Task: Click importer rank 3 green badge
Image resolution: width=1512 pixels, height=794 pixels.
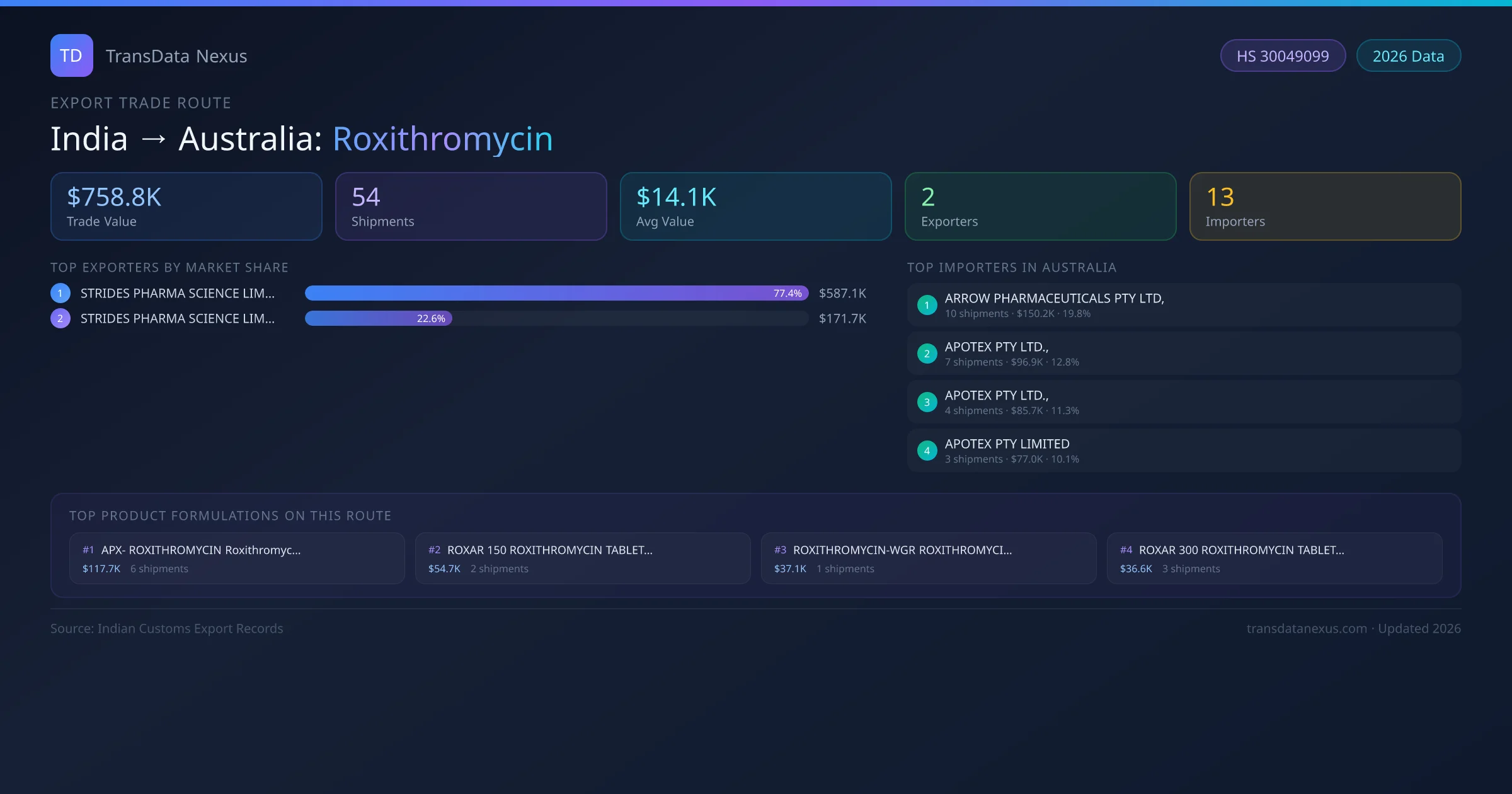Action: point(927,402)
